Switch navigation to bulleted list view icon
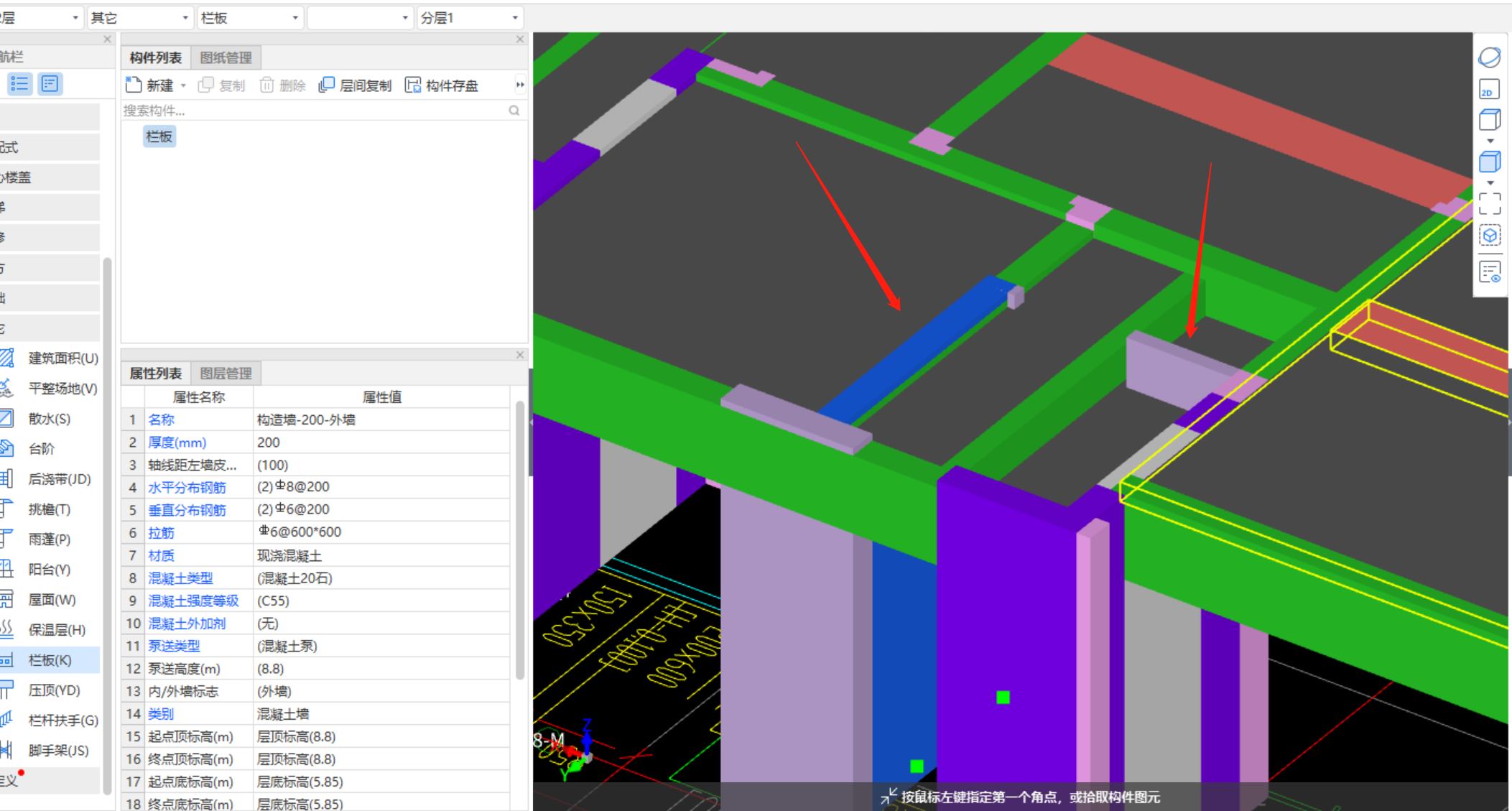1512x811 pixels. point(20,84)
